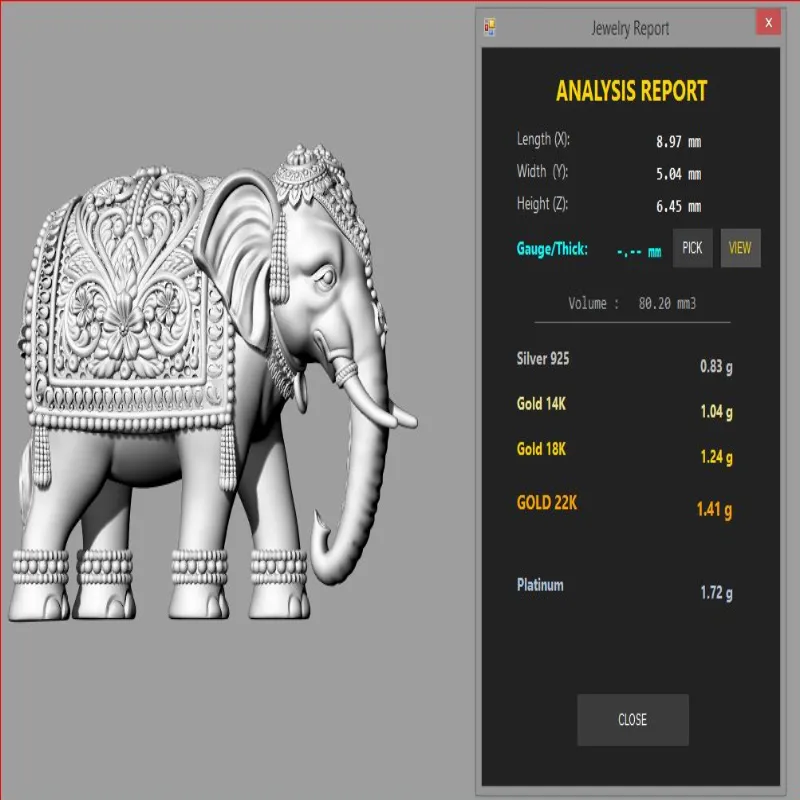The image size is (800, 800).
Task: Click the Jewelry Report window icon
Action: [490, 27]
